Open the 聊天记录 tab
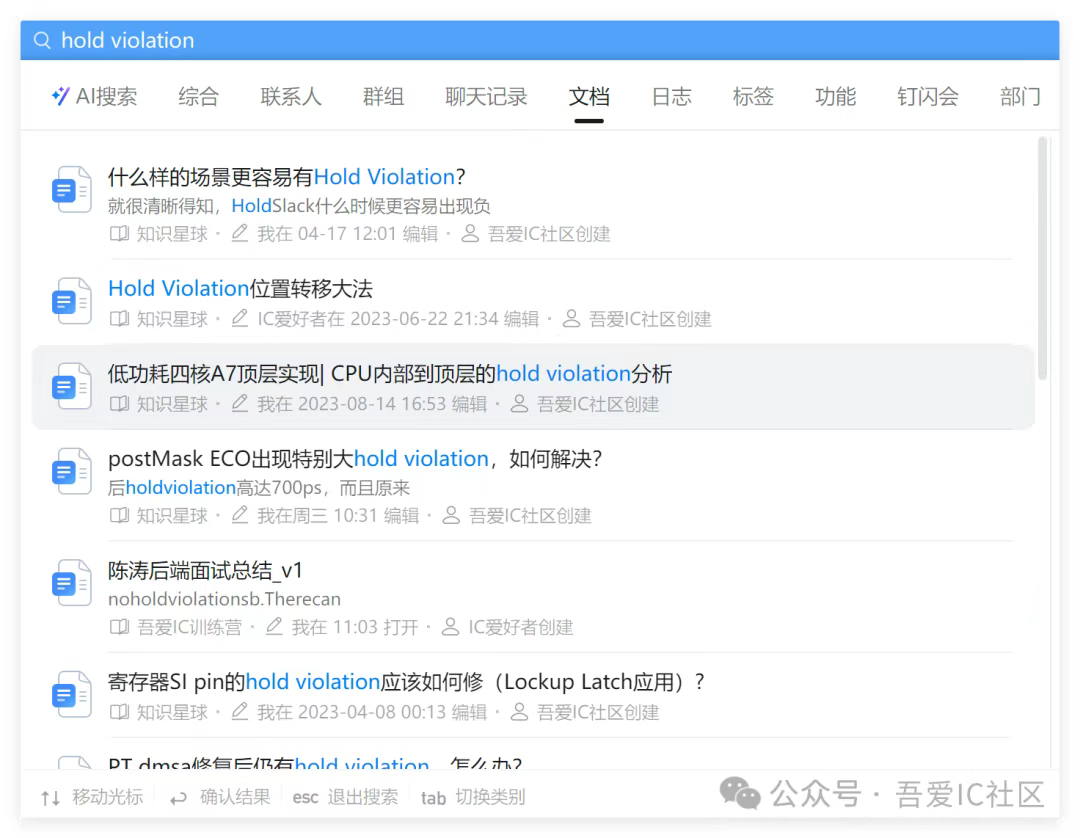 coord(486,96)
